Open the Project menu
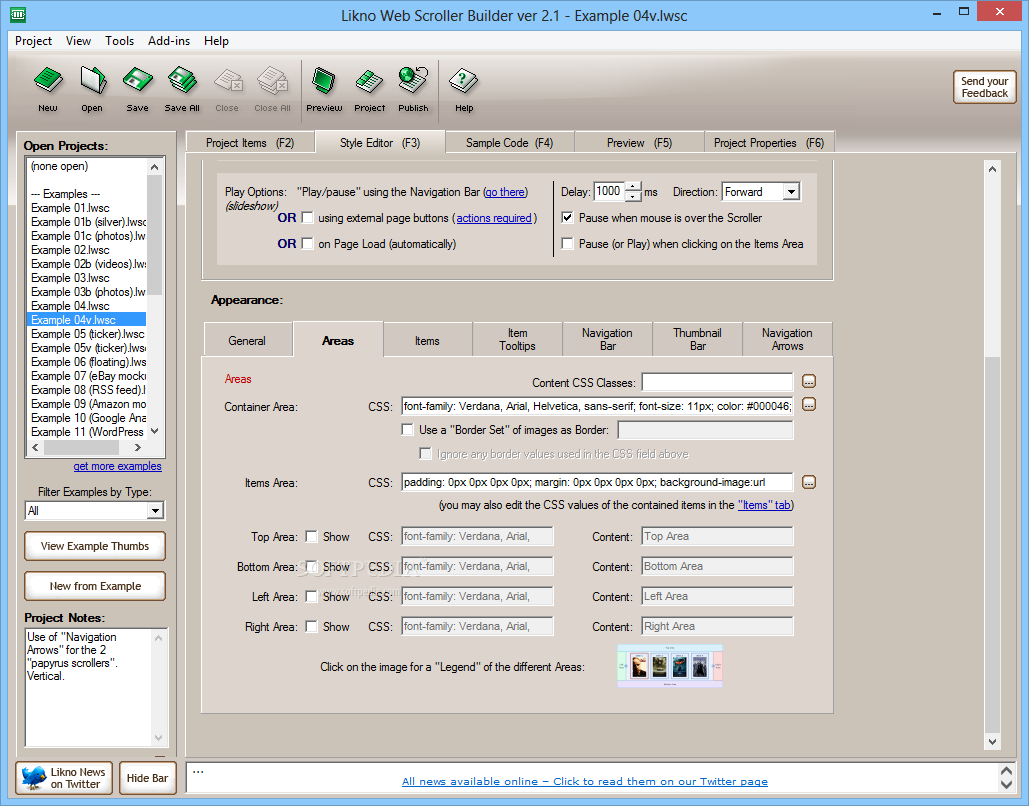 (33, 41)
